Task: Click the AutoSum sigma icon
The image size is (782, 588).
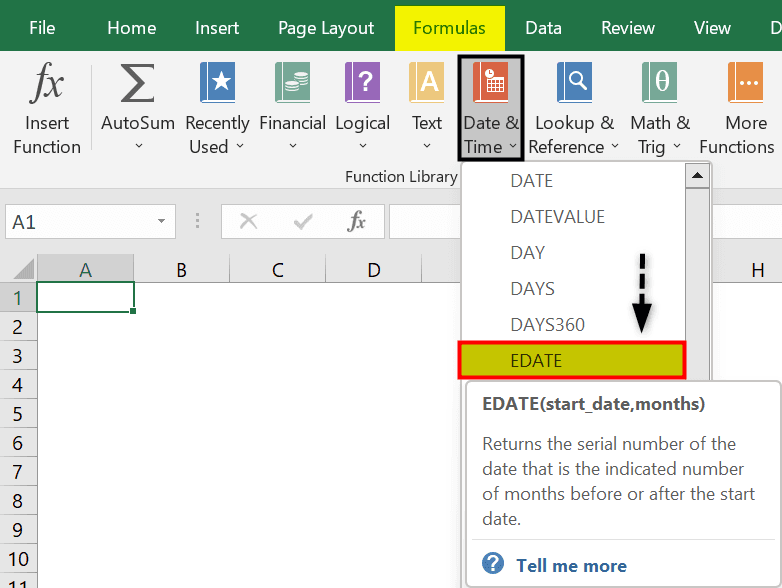Action: pos(138,82)
